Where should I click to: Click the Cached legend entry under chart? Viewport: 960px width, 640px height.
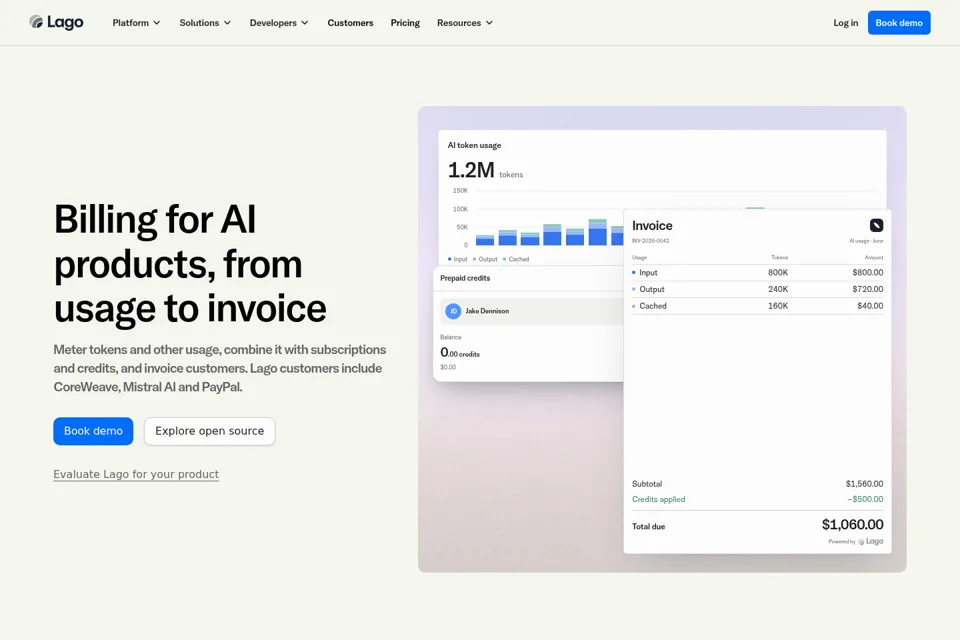click(516, 259)
